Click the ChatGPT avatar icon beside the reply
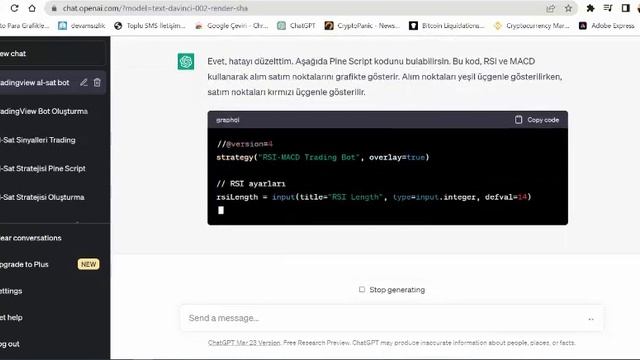The height and width of the screenshot is (360, 640). [186, 62]
